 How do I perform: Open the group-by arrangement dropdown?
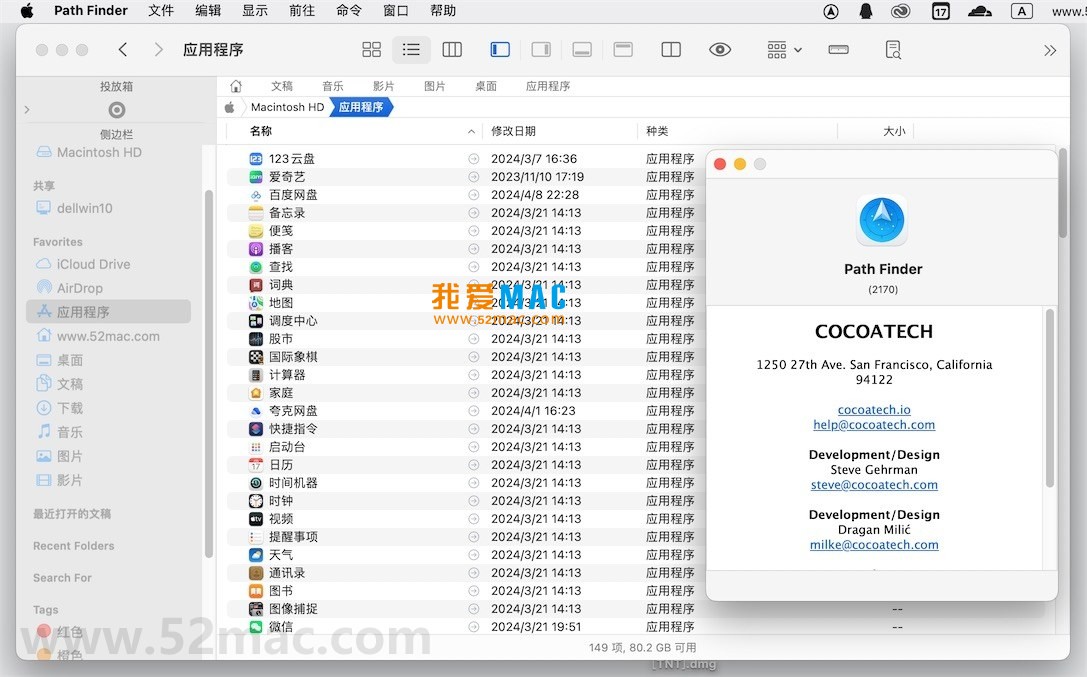784,49
